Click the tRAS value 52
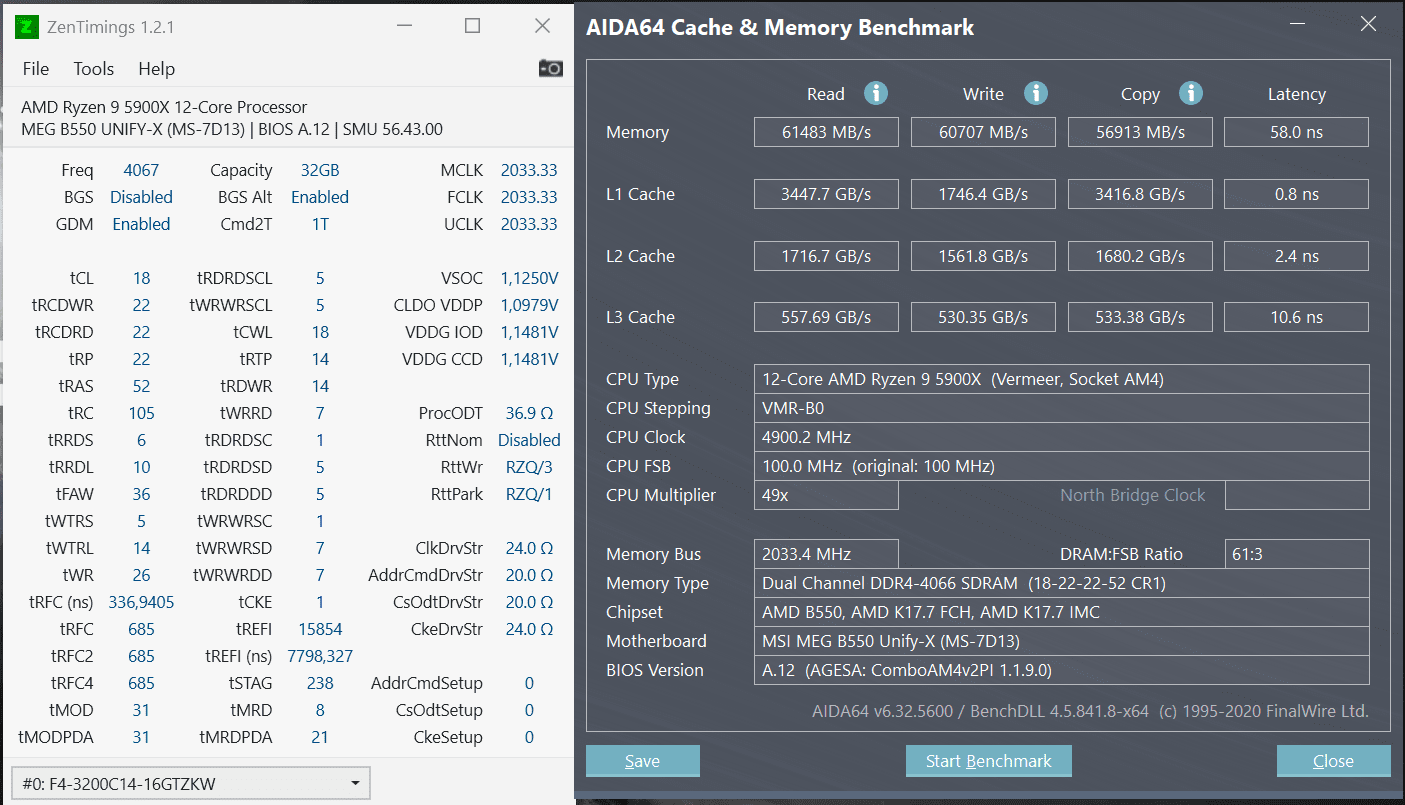Viewport: 1405px width, 805px height. coord(141,386)
